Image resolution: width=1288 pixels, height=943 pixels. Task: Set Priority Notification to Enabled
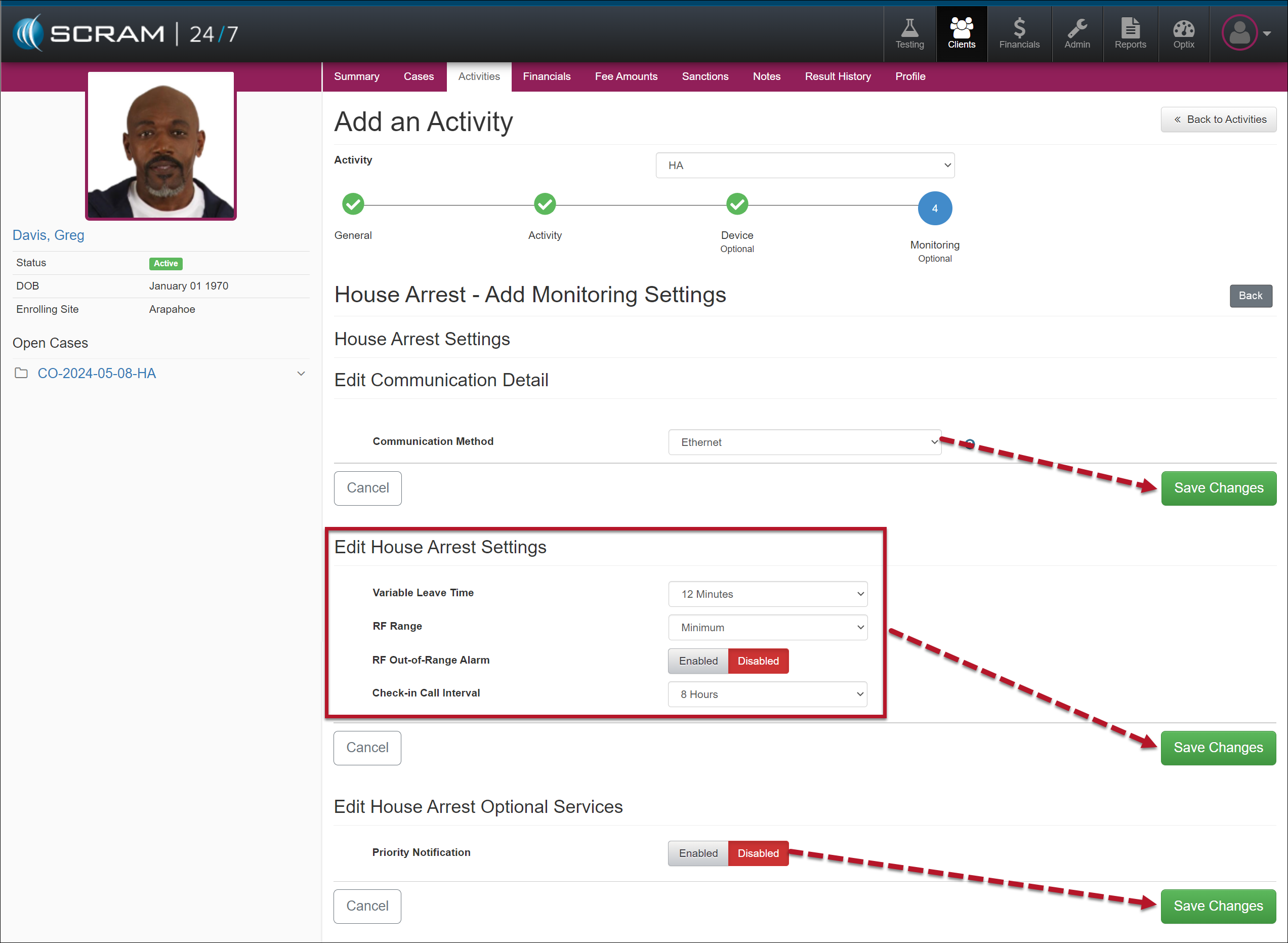coord(698,853)
